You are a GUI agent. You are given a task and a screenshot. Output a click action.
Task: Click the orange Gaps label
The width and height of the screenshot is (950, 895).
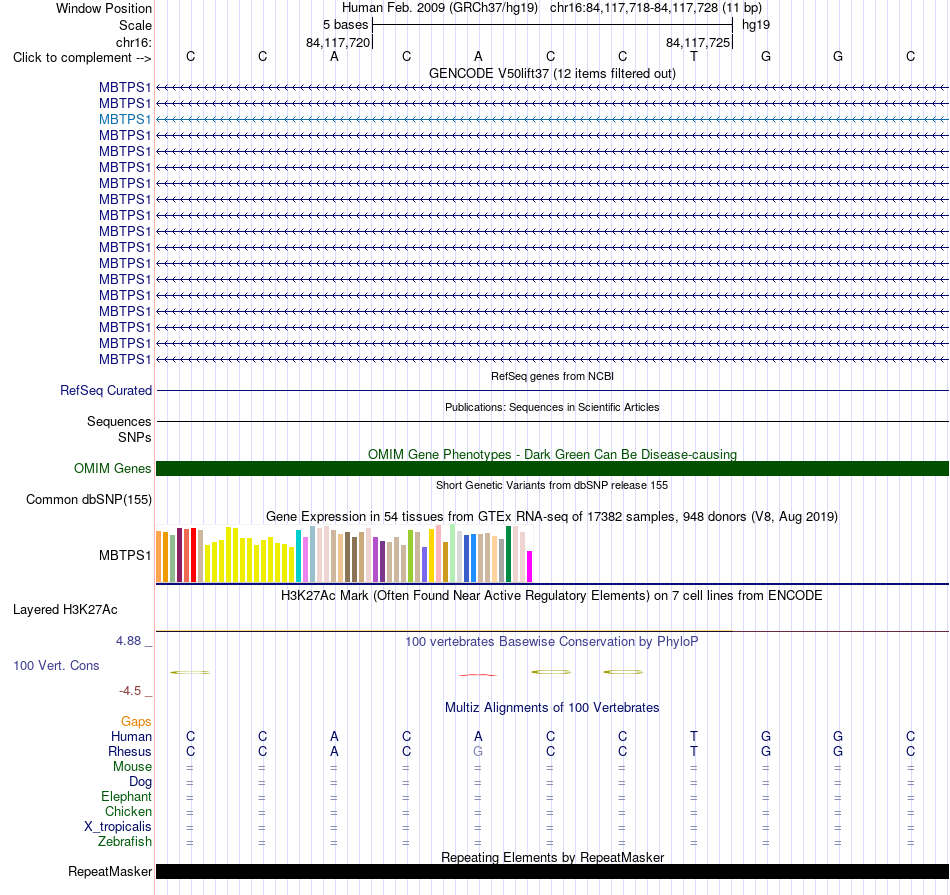pyautogui.click(x=136, y=721)
